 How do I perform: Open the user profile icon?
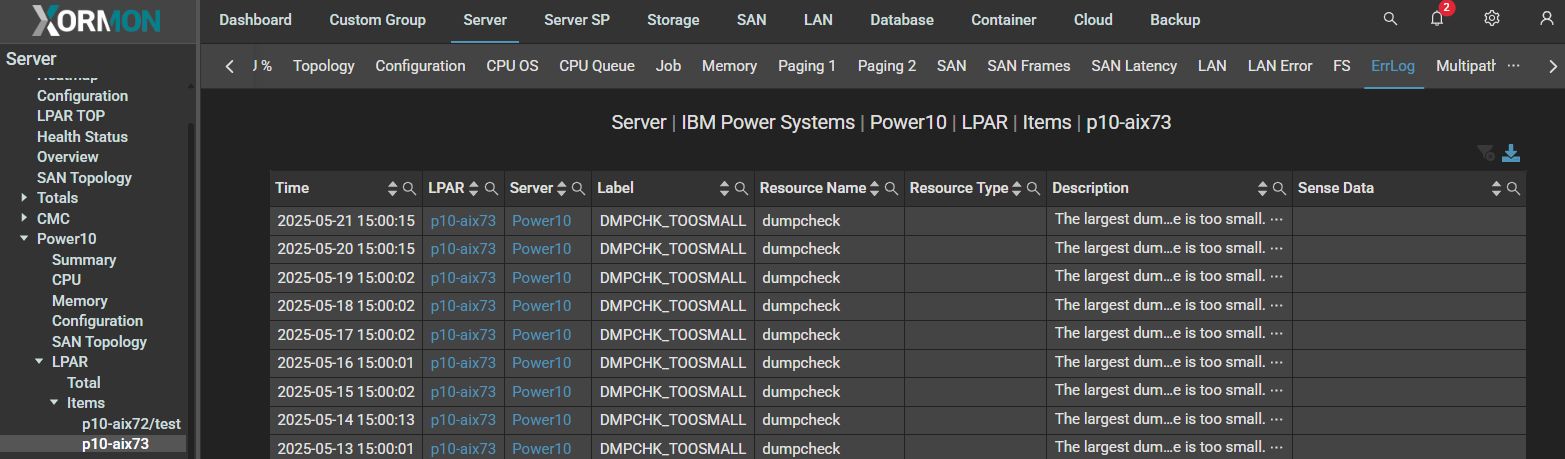1546,19
